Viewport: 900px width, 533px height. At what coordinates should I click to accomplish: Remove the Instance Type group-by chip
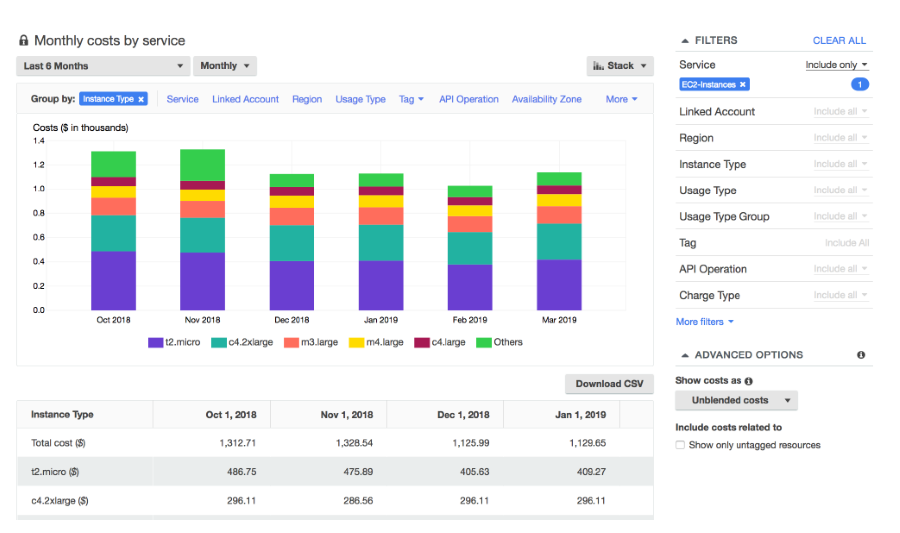tap(141, 99)
